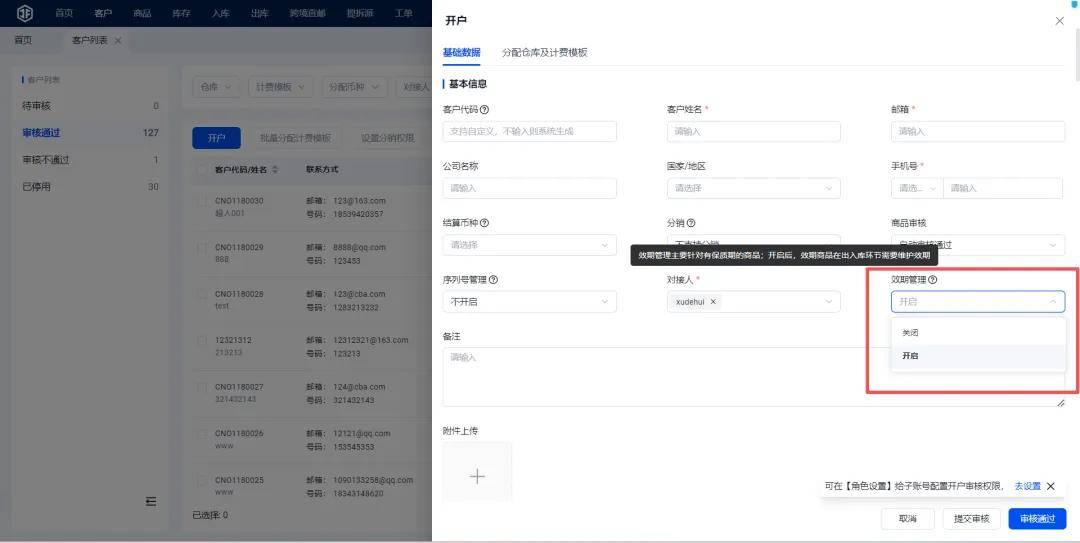1080x543 pixels.
Task: Check the row for CN01180029
Action: [202, 247]
